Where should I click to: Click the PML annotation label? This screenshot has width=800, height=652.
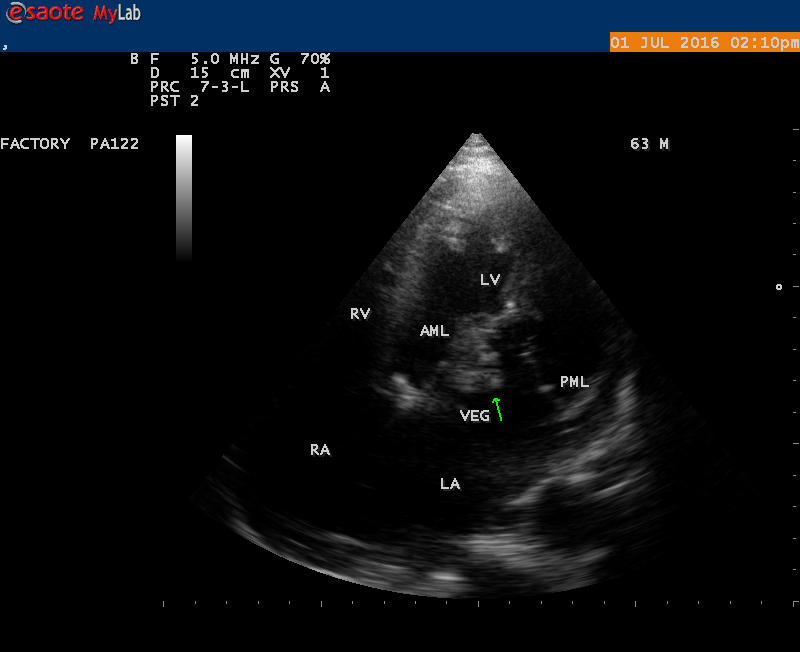click(x=574, y=382)
